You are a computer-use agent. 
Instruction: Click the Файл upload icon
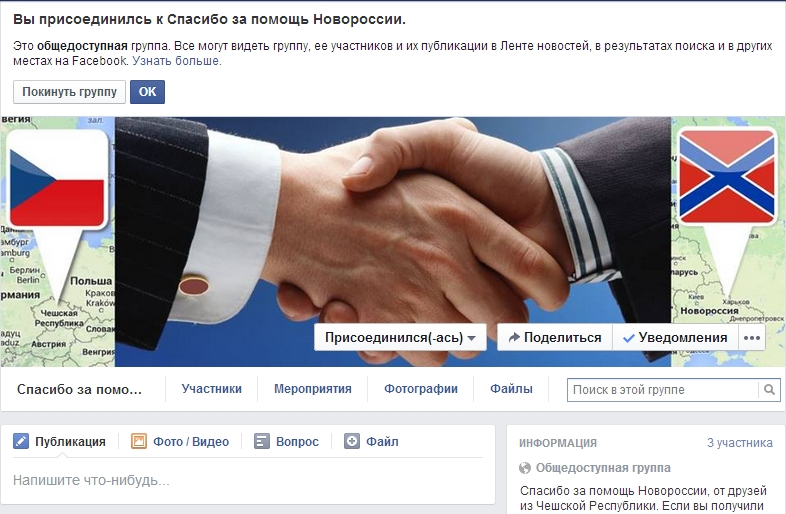coord(352,441)
